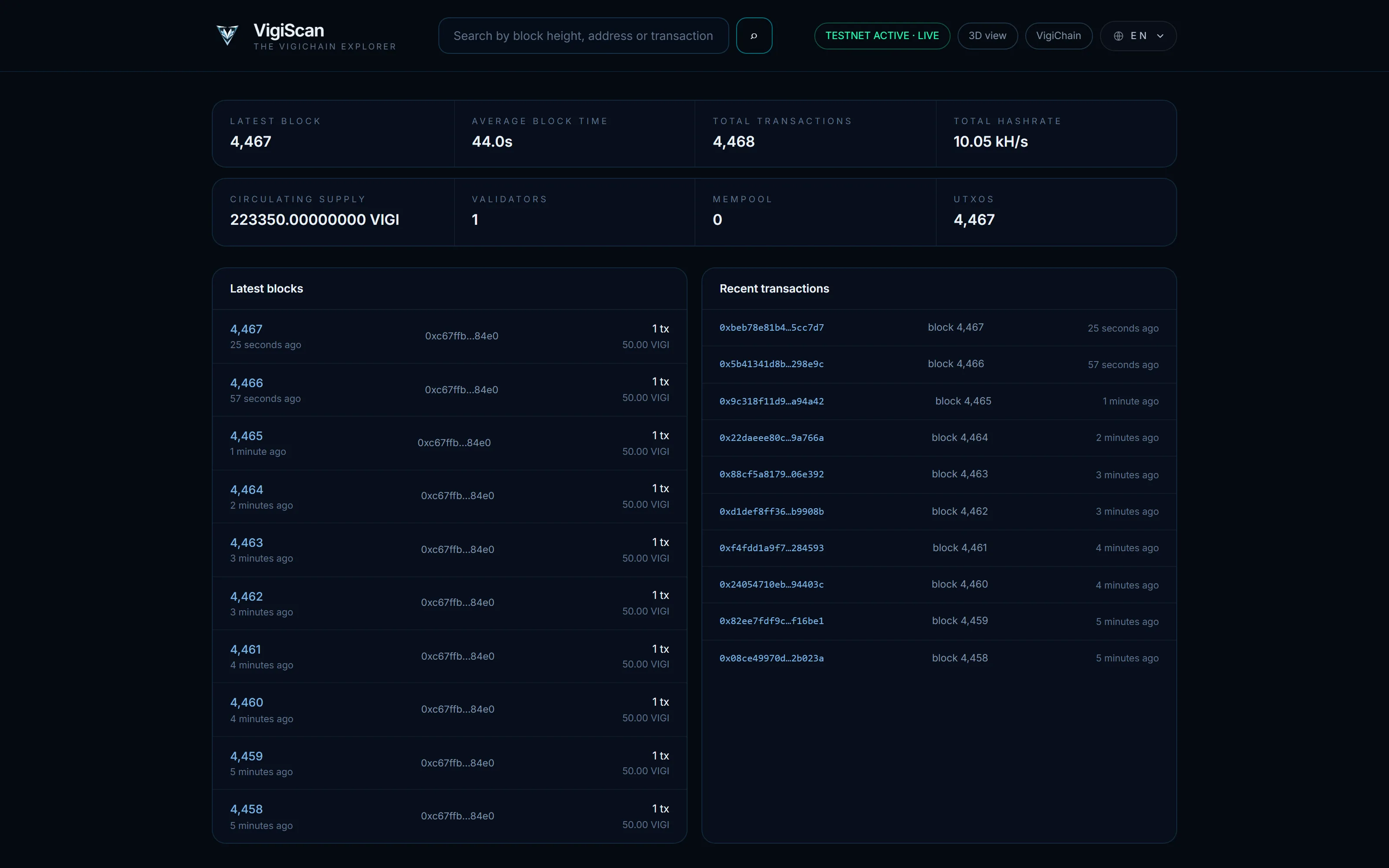Click Total Hashrate value 10.05 kH/s
Image resolution: width=1389 pixels, height=868 pixels.
(991, 142)
